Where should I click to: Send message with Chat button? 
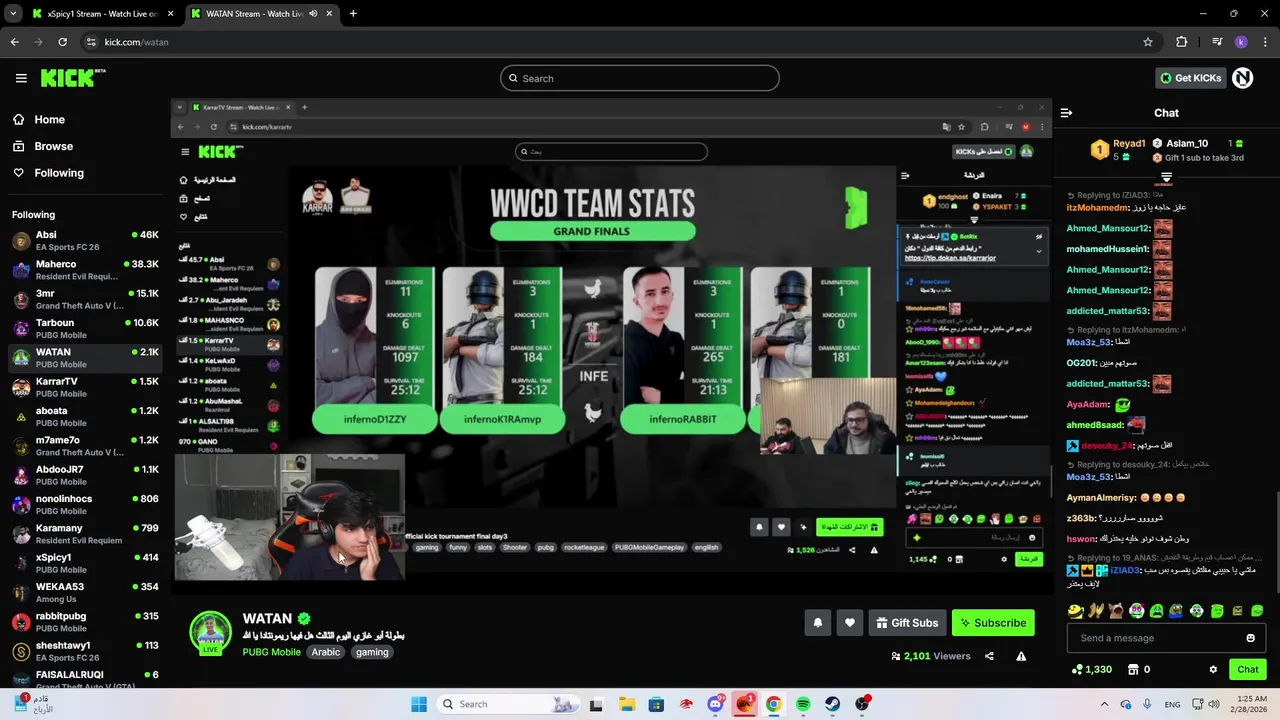(x=1248, y=669)
